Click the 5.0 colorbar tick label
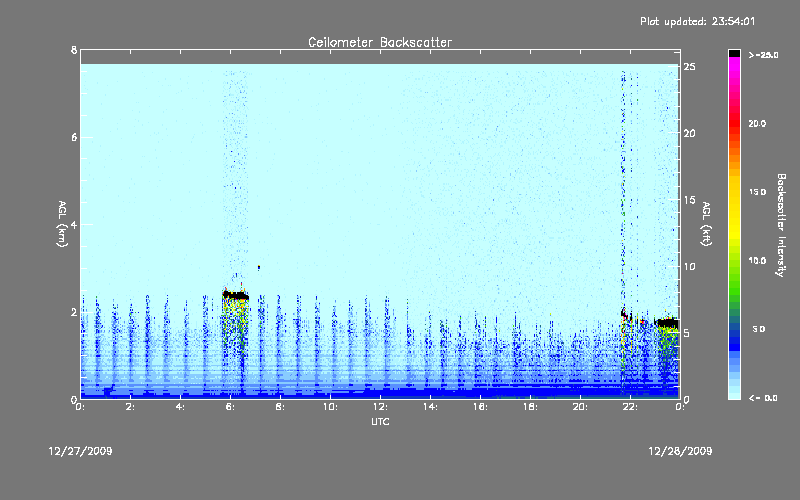Viewport: 800px width, 500px height. pos(759,329)
